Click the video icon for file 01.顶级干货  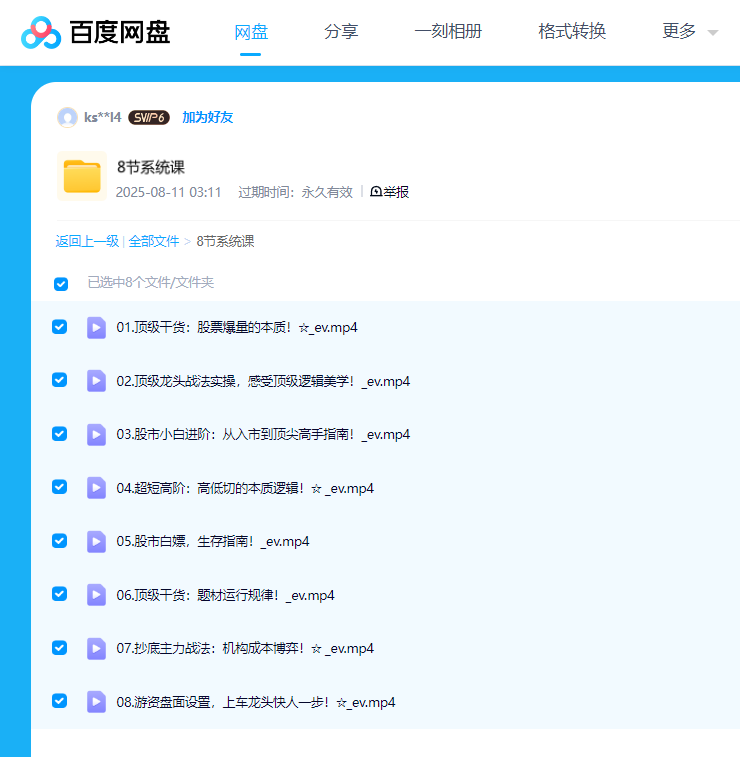(96, 327)
